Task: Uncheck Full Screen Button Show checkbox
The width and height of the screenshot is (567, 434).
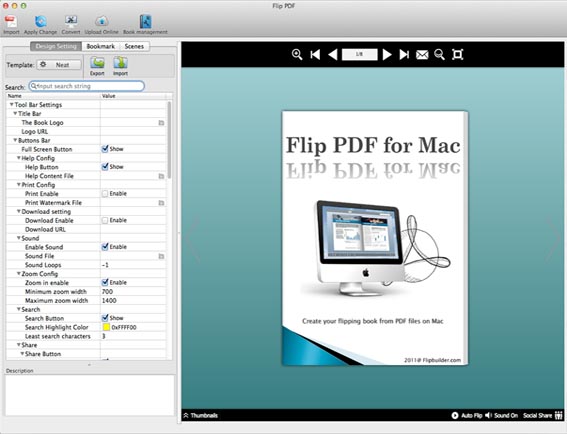Action: click(x=105, y=149)
